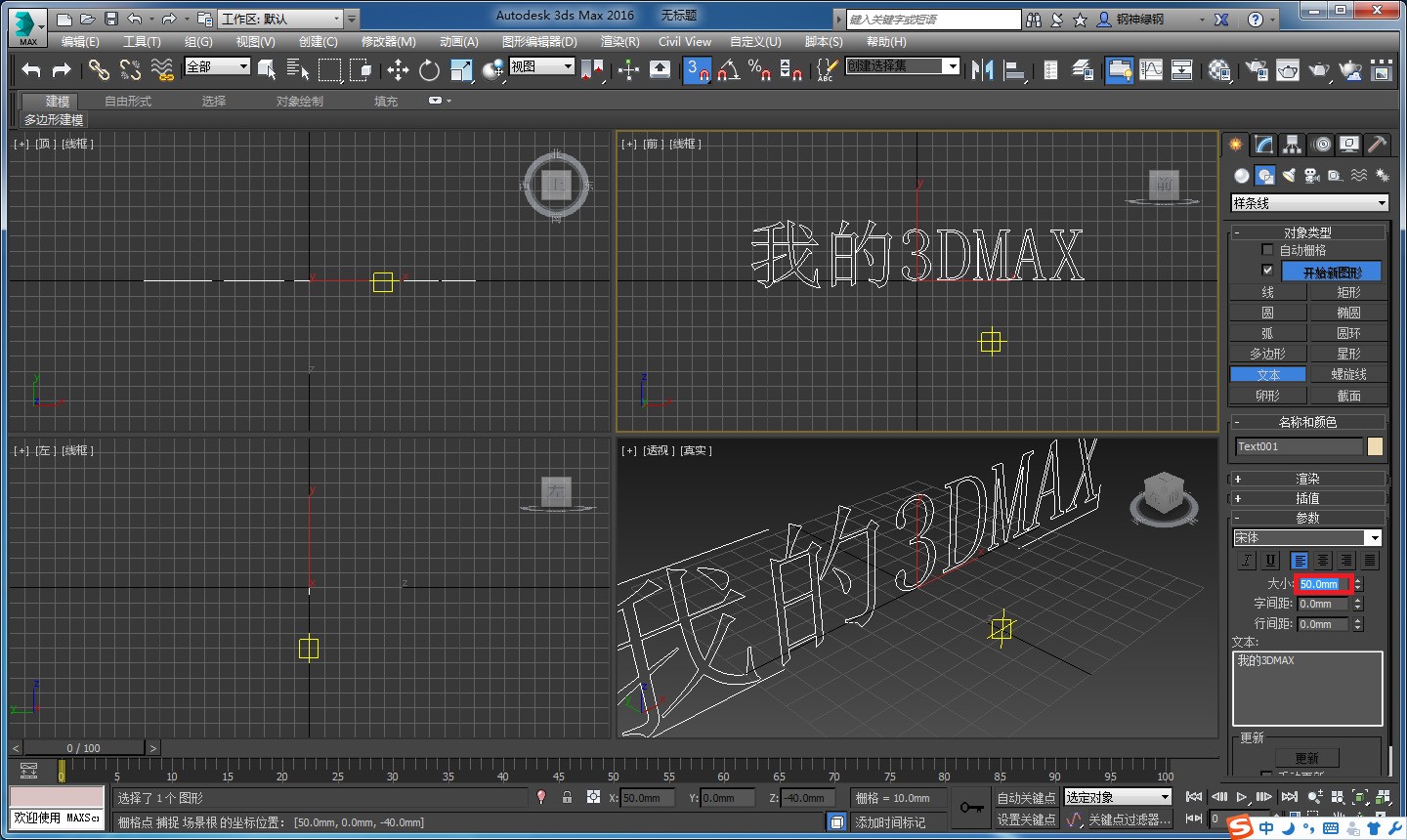Activate the Select and Rotate tool
This screenshot has height=840, width=1407.
[429, 70]
